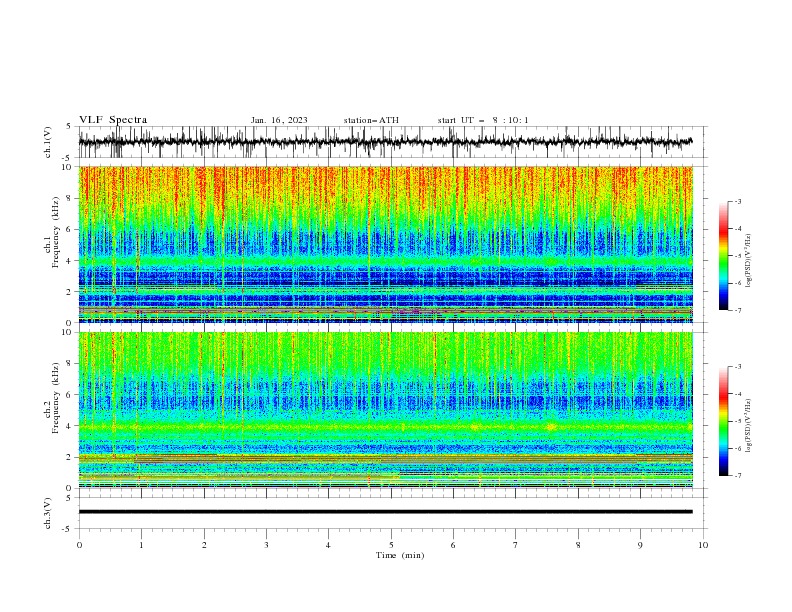Click inside the ch.1 spectrogram panel
Viewport: 792px width, 612px height.
pyautogui.click(x=385, y=244)
